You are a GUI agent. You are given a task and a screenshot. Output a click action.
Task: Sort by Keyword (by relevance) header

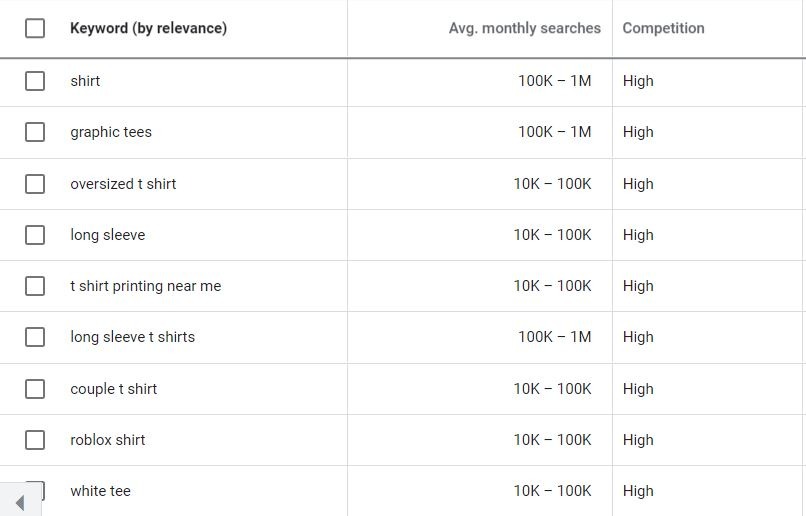pyautogui.click(x=148, y=28)
